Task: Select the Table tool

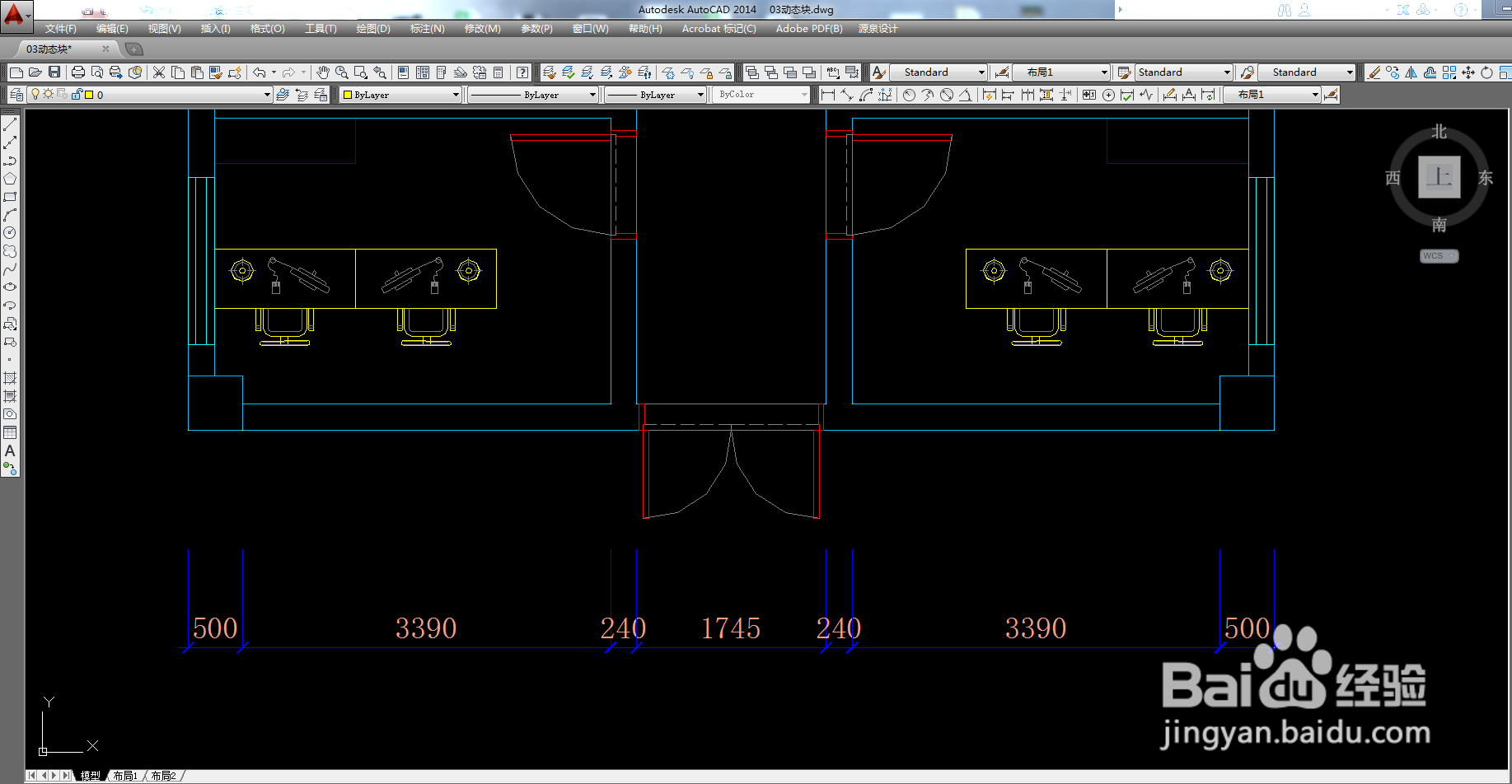Action: tap(10, 432)
